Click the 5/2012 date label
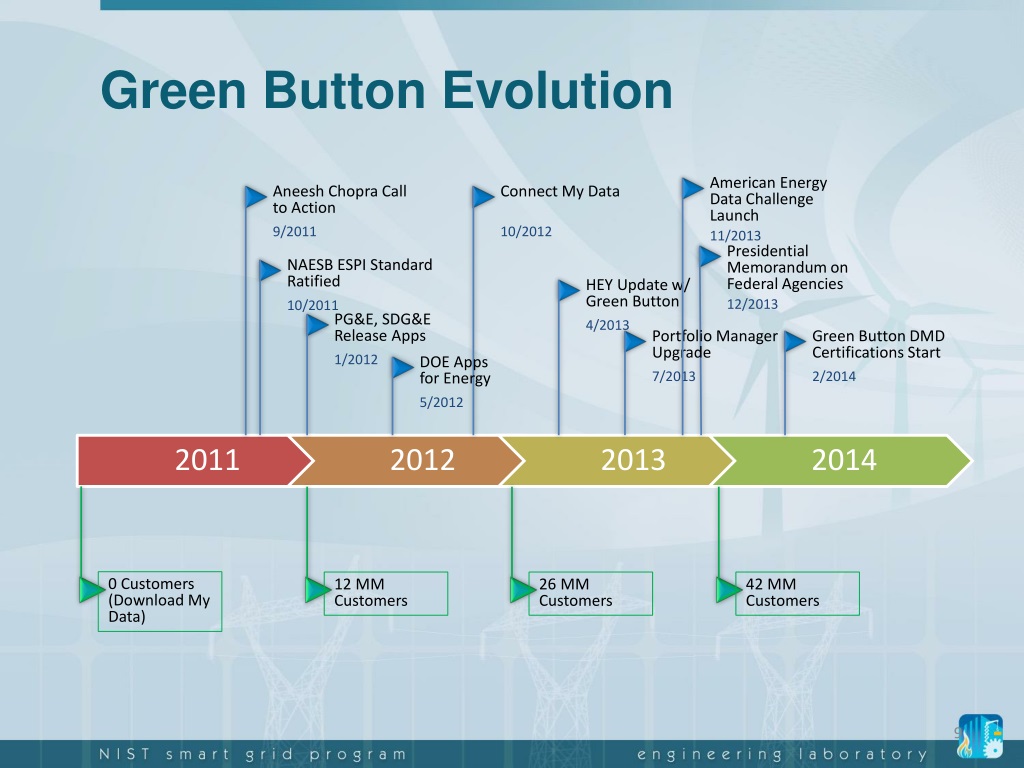This screenshot has width=1024, height=768. (441, 402)
